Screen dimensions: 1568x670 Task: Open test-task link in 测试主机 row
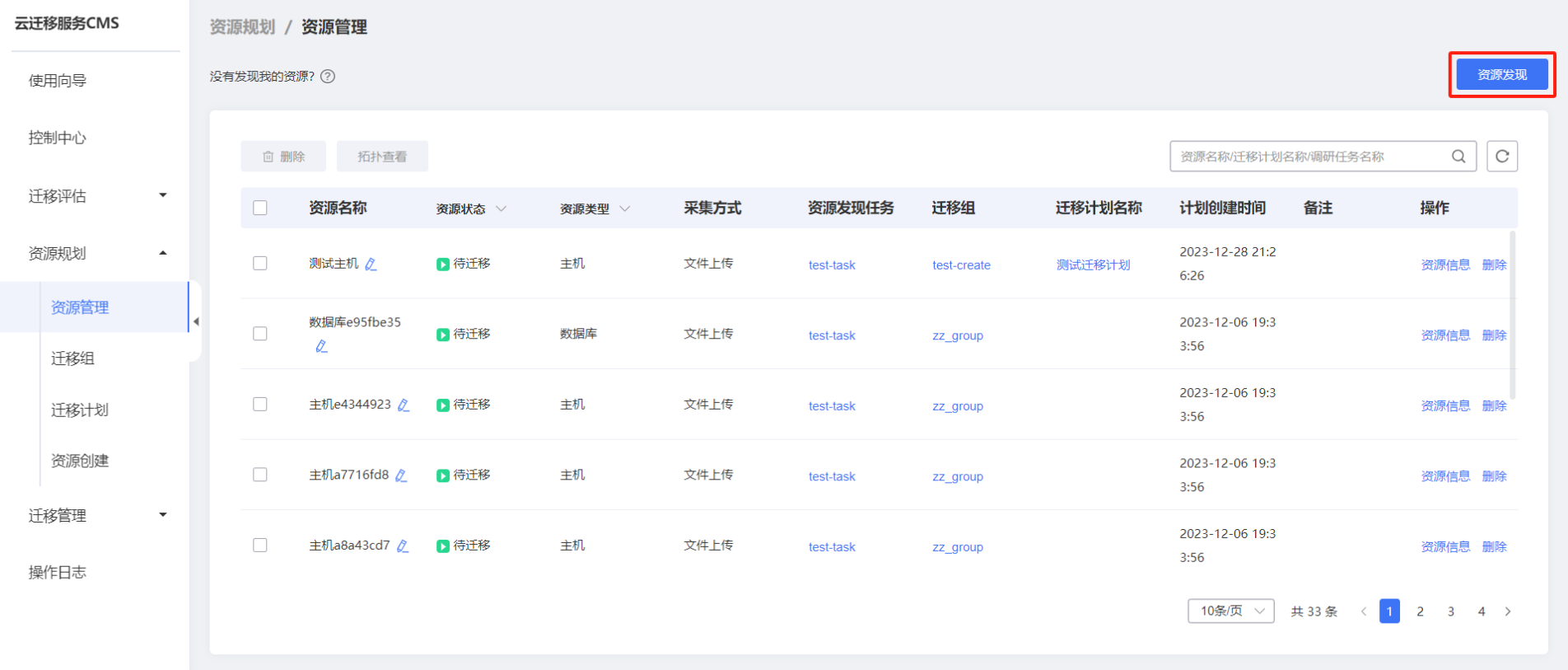pyautogui.click(x=832, y=265)
